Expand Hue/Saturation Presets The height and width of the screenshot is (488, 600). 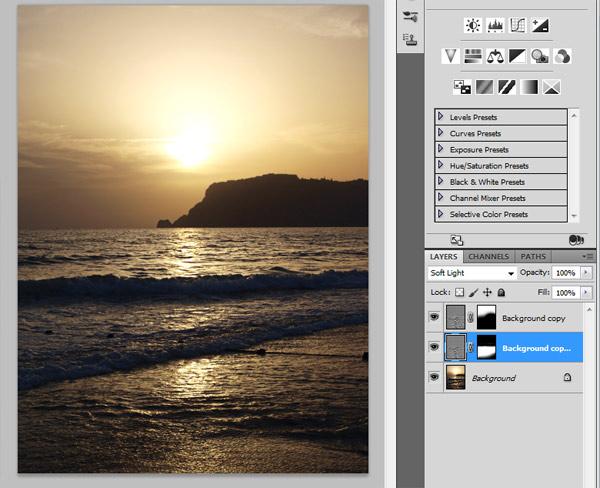(x=441, y=165)
